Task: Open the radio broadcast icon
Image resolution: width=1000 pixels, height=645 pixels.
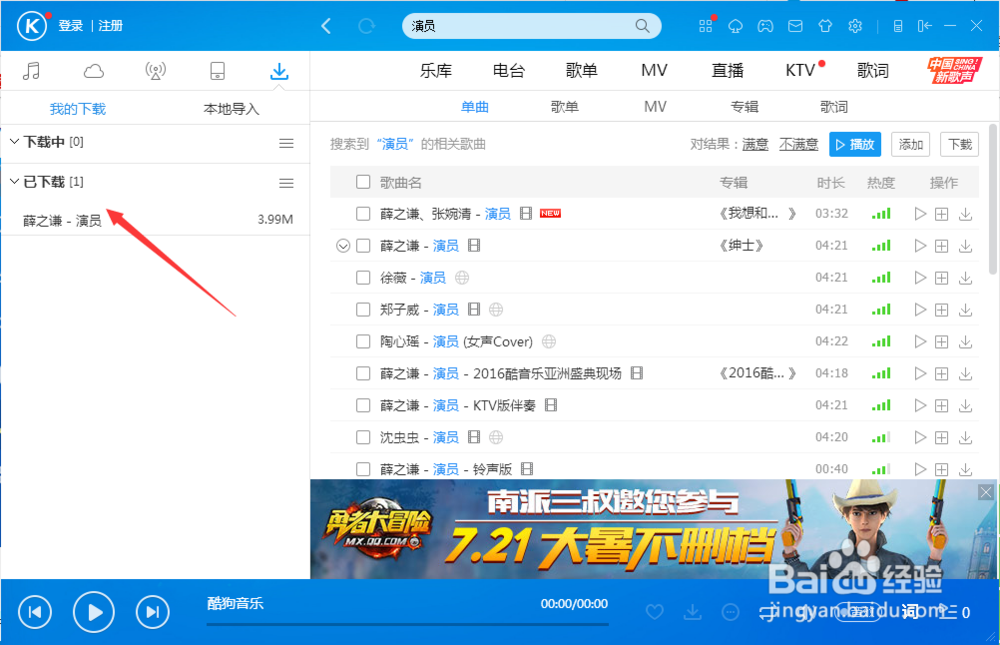Action: [155, 70]
